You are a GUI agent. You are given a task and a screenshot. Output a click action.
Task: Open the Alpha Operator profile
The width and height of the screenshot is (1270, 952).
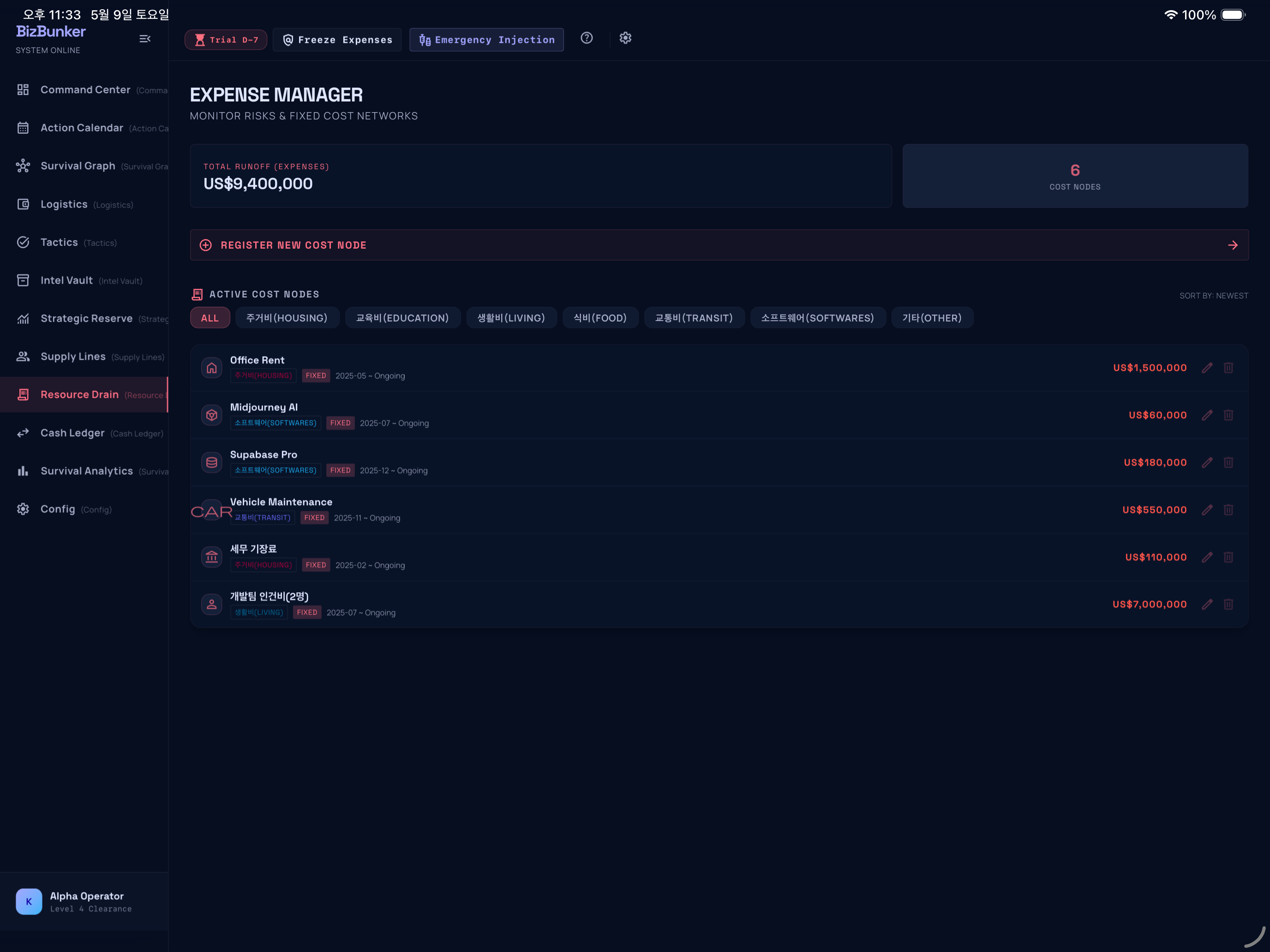click(x=84, y=902)
